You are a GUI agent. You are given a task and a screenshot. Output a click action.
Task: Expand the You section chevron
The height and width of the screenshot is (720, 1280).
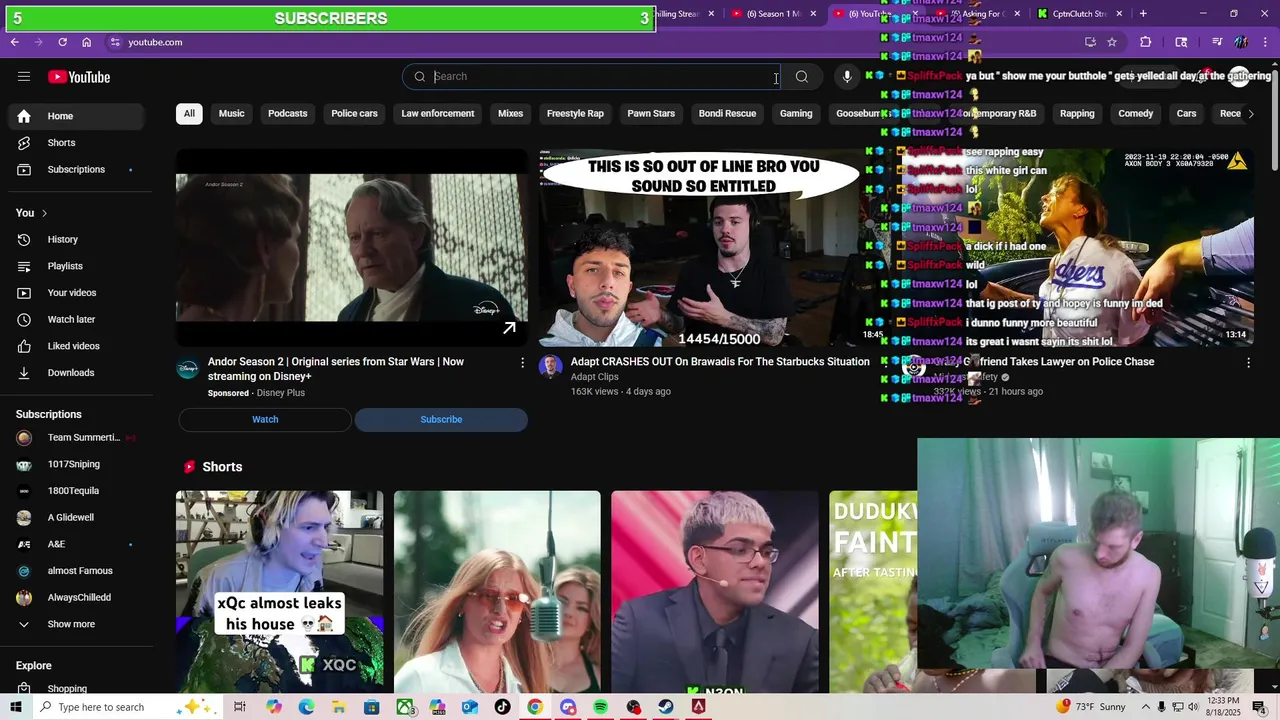[44, 213]
